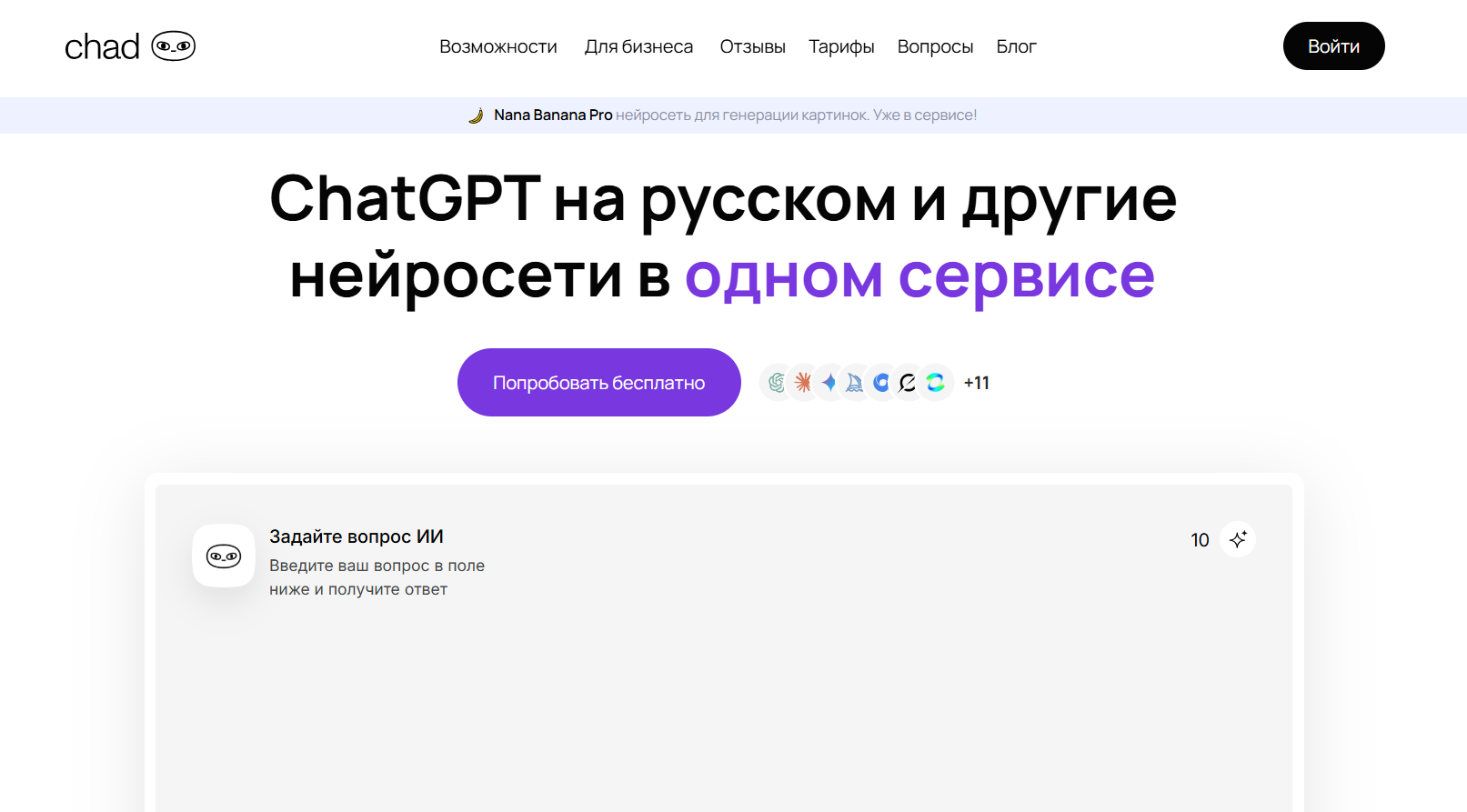Select the black Grok icon
Viewport: 1467px width, 812px height.
click(908, 383)
